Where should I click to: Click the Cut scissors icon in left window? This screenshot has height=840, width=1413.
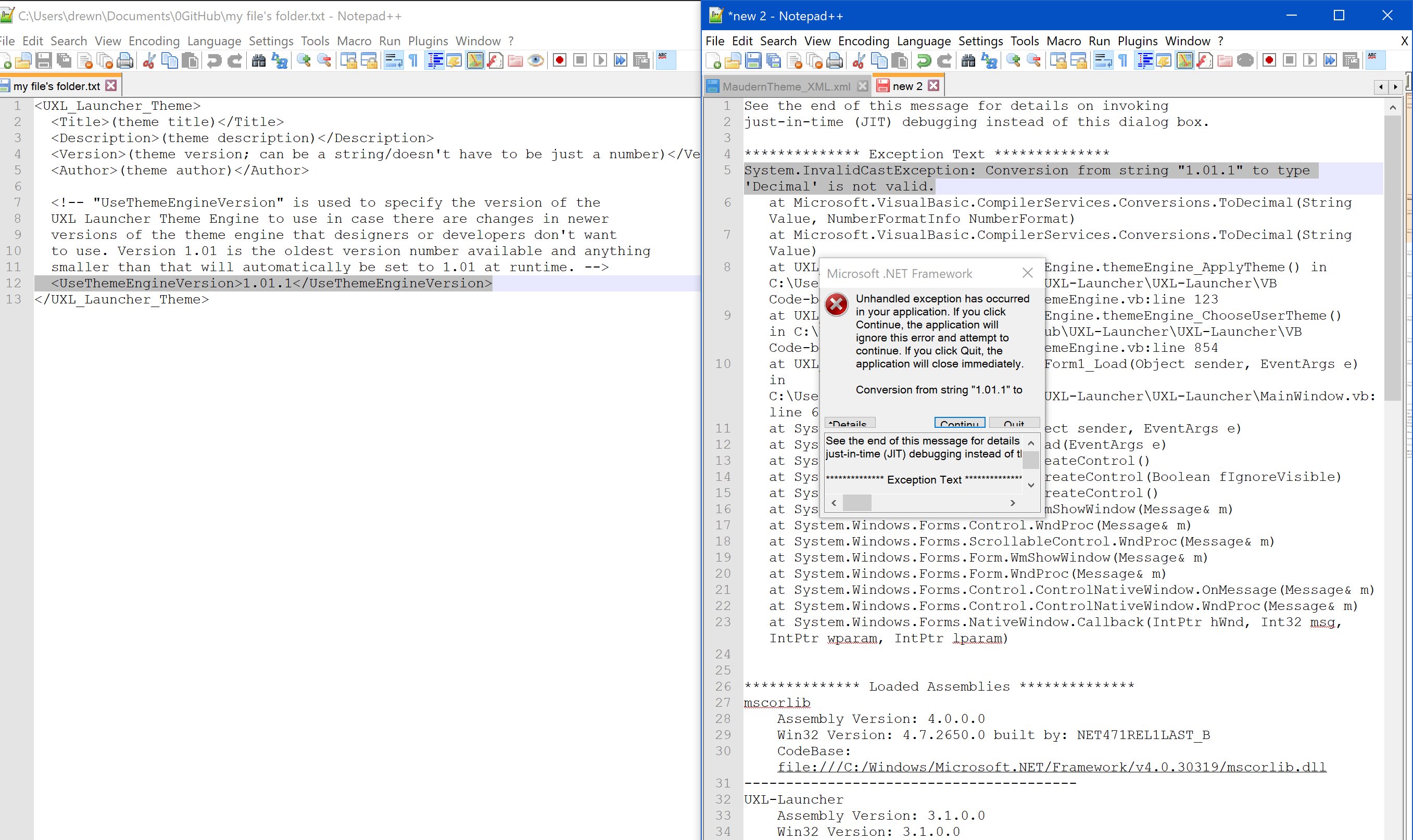tap(149, 60)
